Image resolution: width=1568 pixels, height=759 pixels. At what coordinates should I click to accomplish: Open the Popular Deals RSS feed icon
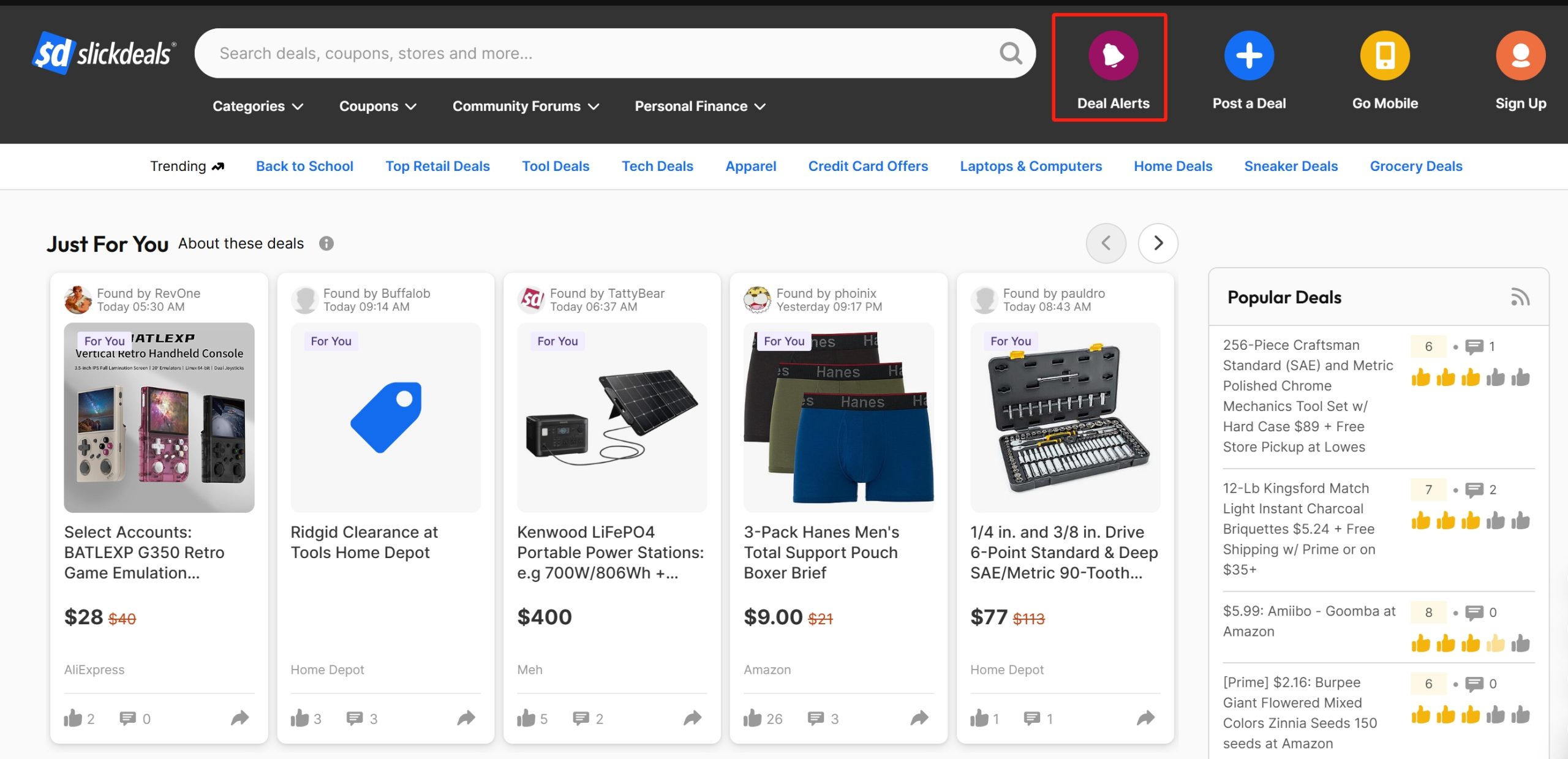(x=1520, y=297)
